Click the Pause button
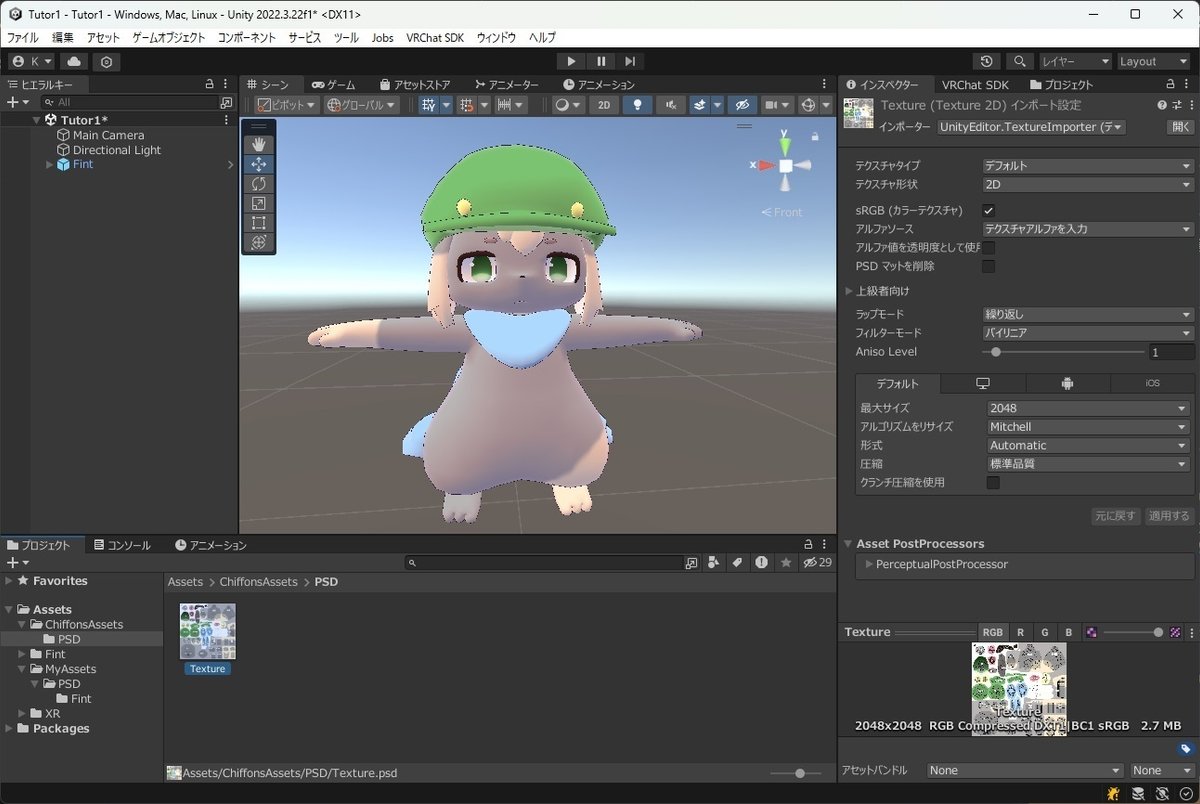1200x804 pixels. [x=601, y=61]
